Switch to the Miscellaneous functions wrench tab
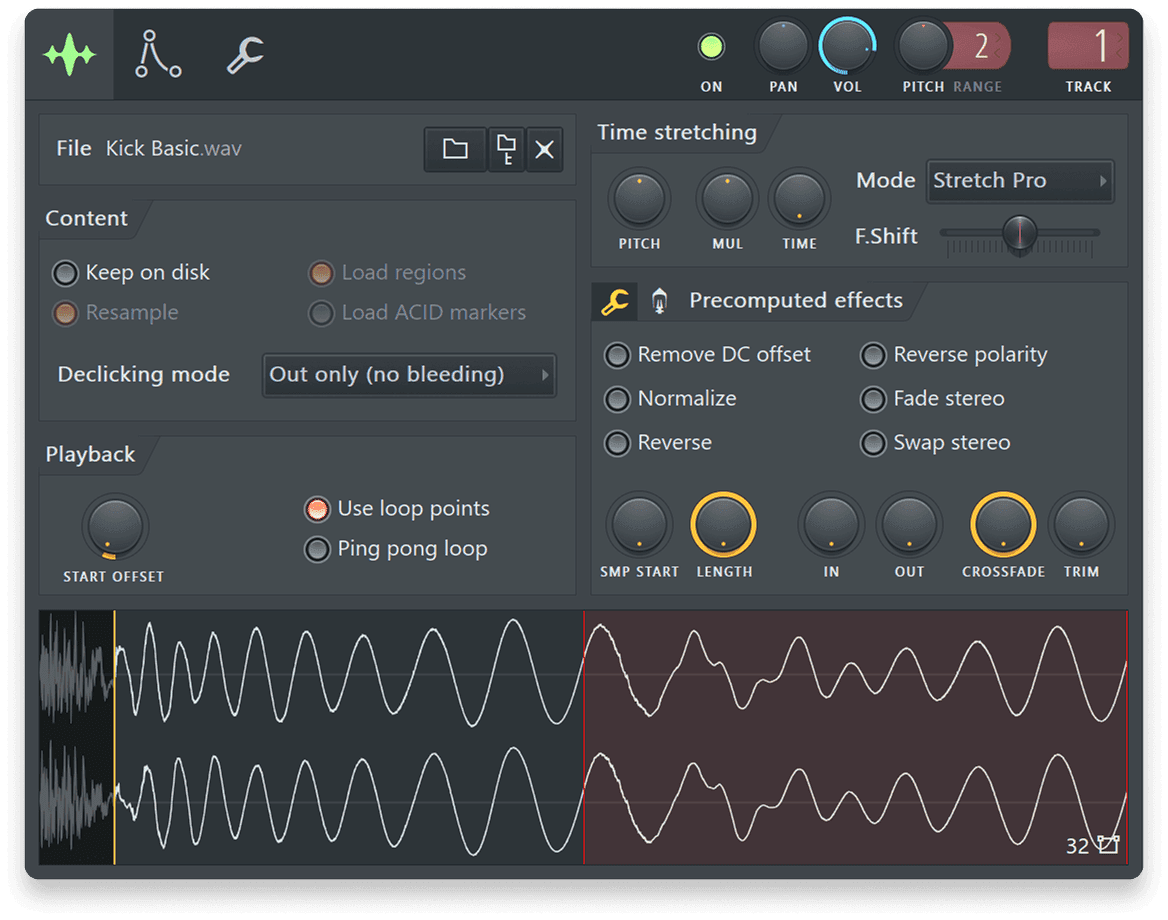The width and height of the screenshot is (1168, 920). point(243,55)
